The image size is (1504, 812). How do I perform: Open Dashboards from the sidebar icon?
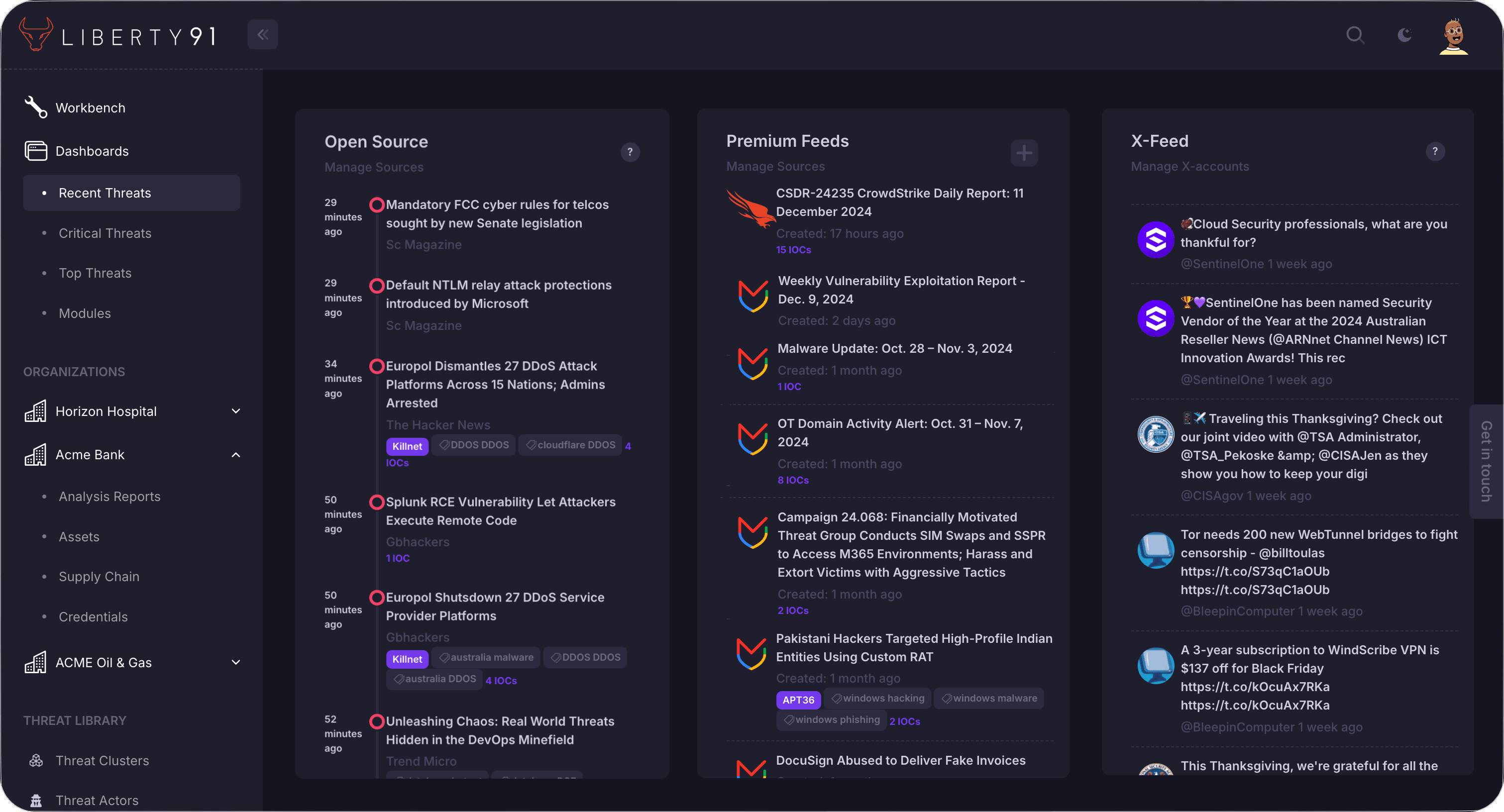click(x=36, y=151)
